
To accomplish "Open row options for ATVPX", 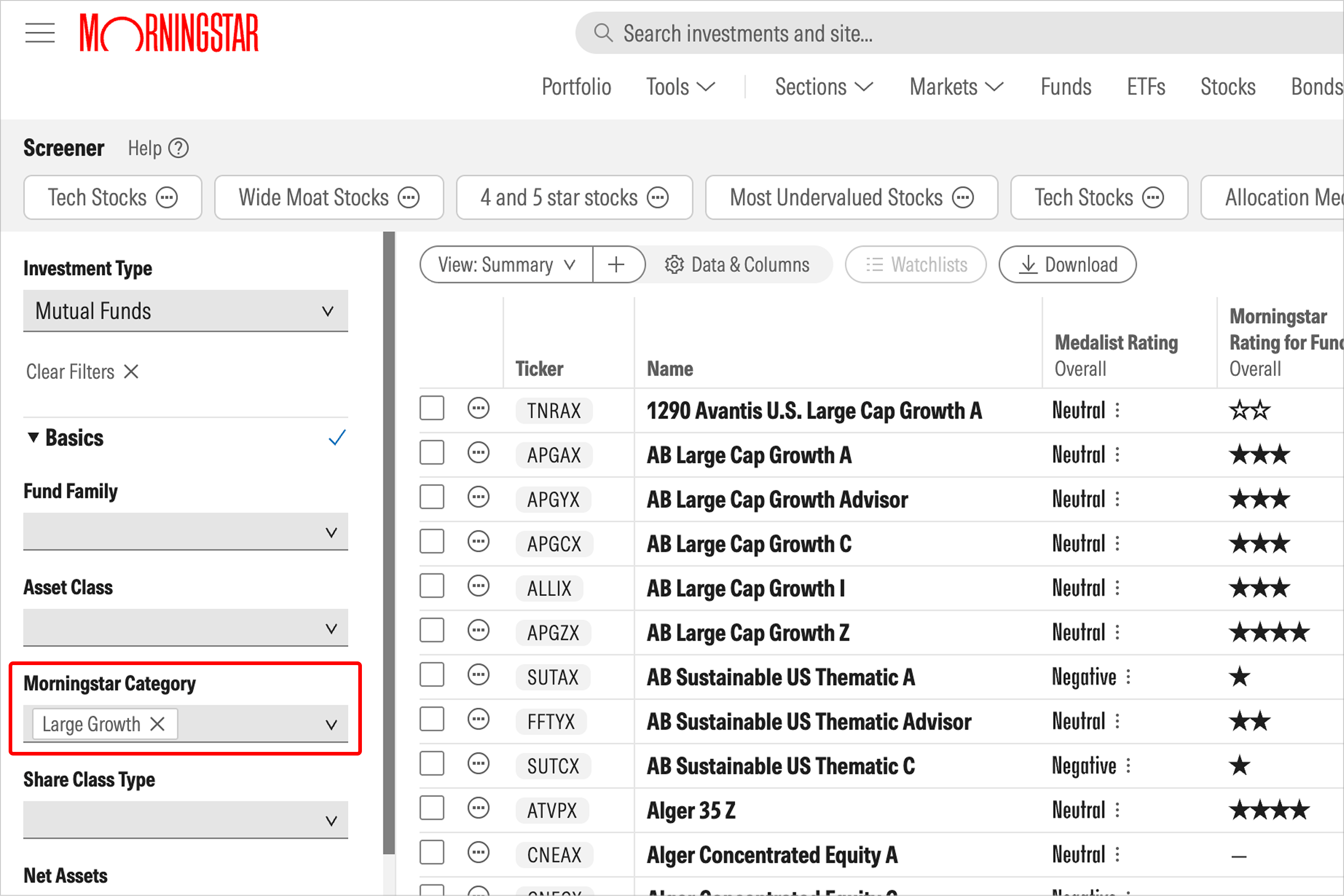I will pyautogui.click(x=478, y=808).
